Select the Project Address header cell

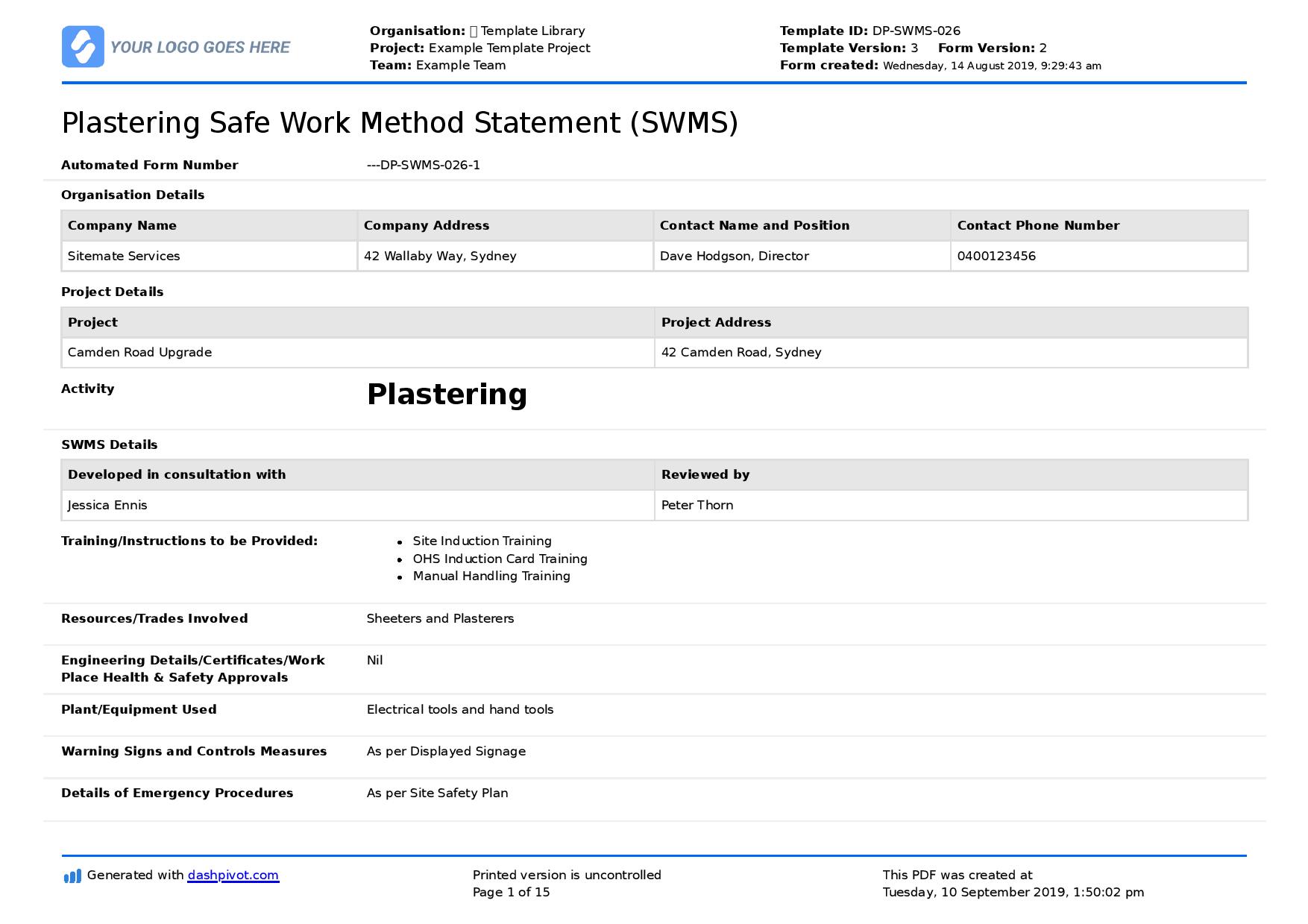[x=716, y=322]
